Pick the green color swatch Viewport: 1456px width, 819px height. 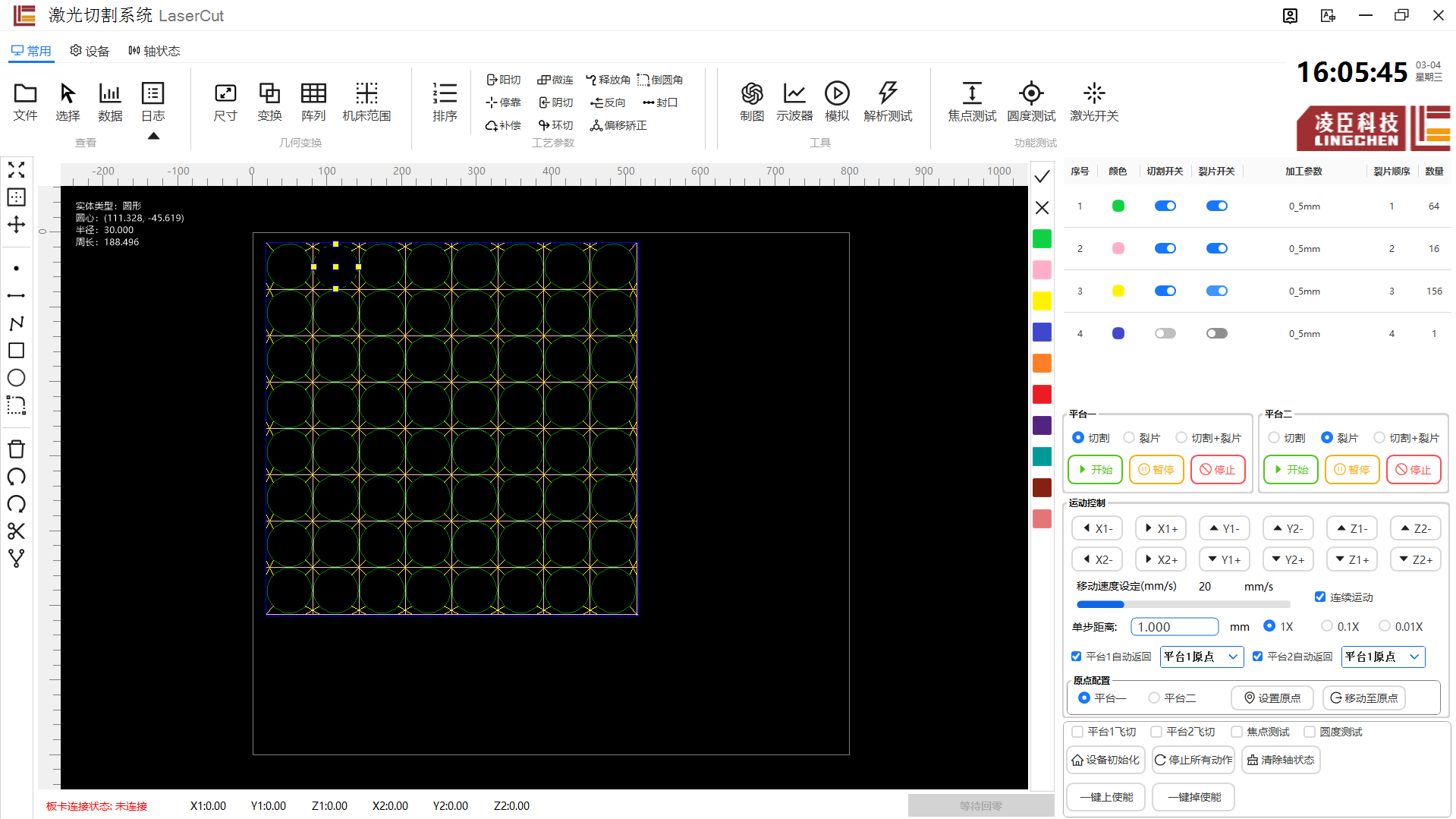point(1042,238)
